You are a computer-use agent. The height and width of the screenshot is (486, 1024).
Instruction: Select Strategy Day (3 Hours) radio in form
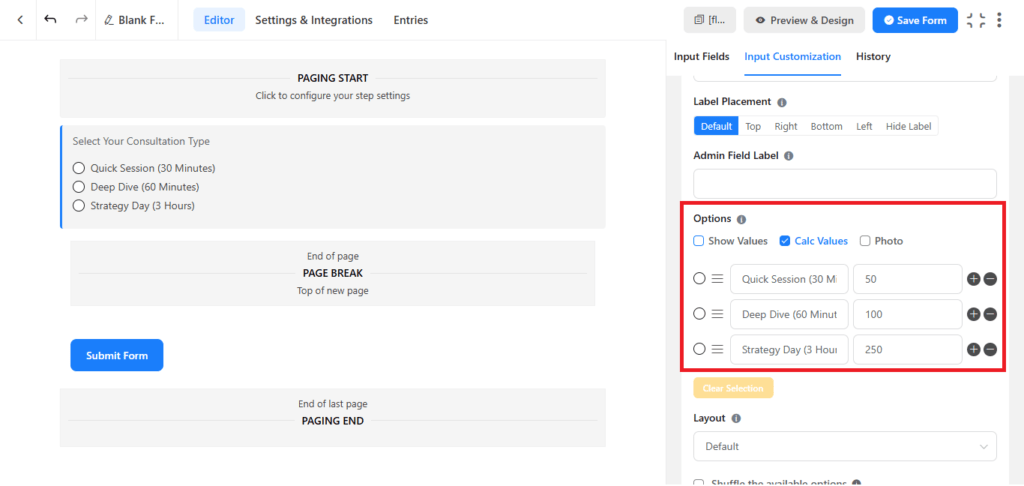click(79, 206)
